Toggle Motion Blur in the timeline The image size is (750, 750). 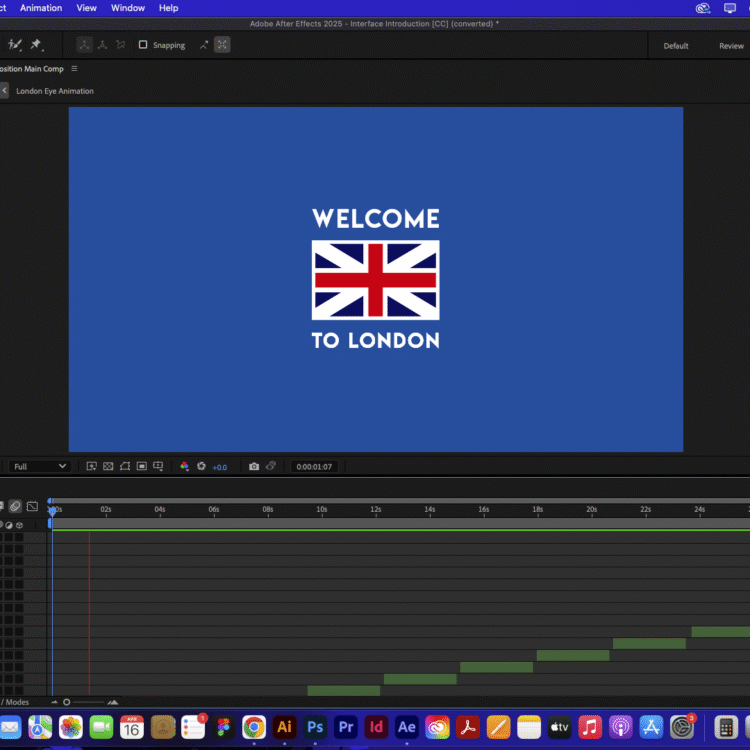tap(15, 506)
